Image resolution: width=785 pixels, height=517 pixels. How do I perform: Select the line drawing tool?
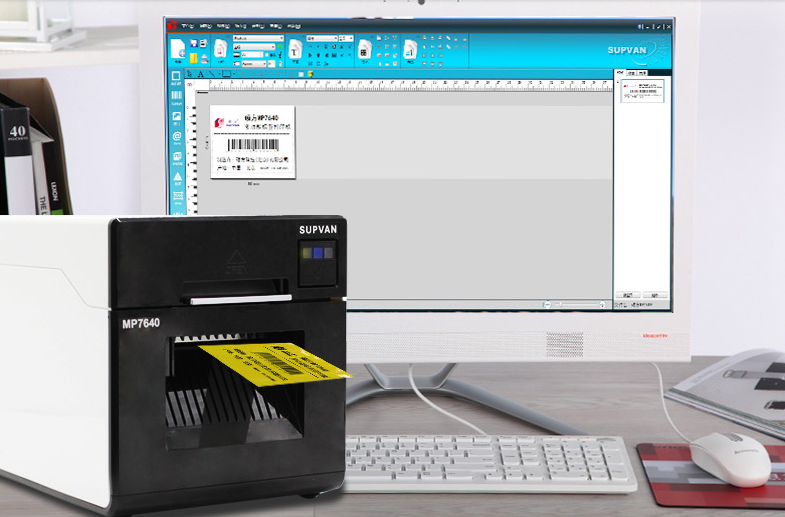click(x=212, y=74)
